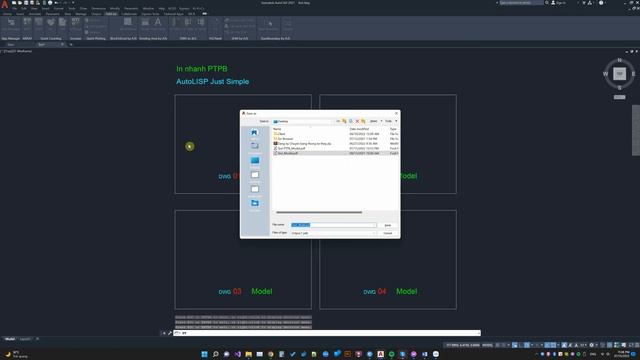The height and width of the screenshot is (360, 640).
Task: Click the file list horizontal scrollbar
Action: coord(319,212)
